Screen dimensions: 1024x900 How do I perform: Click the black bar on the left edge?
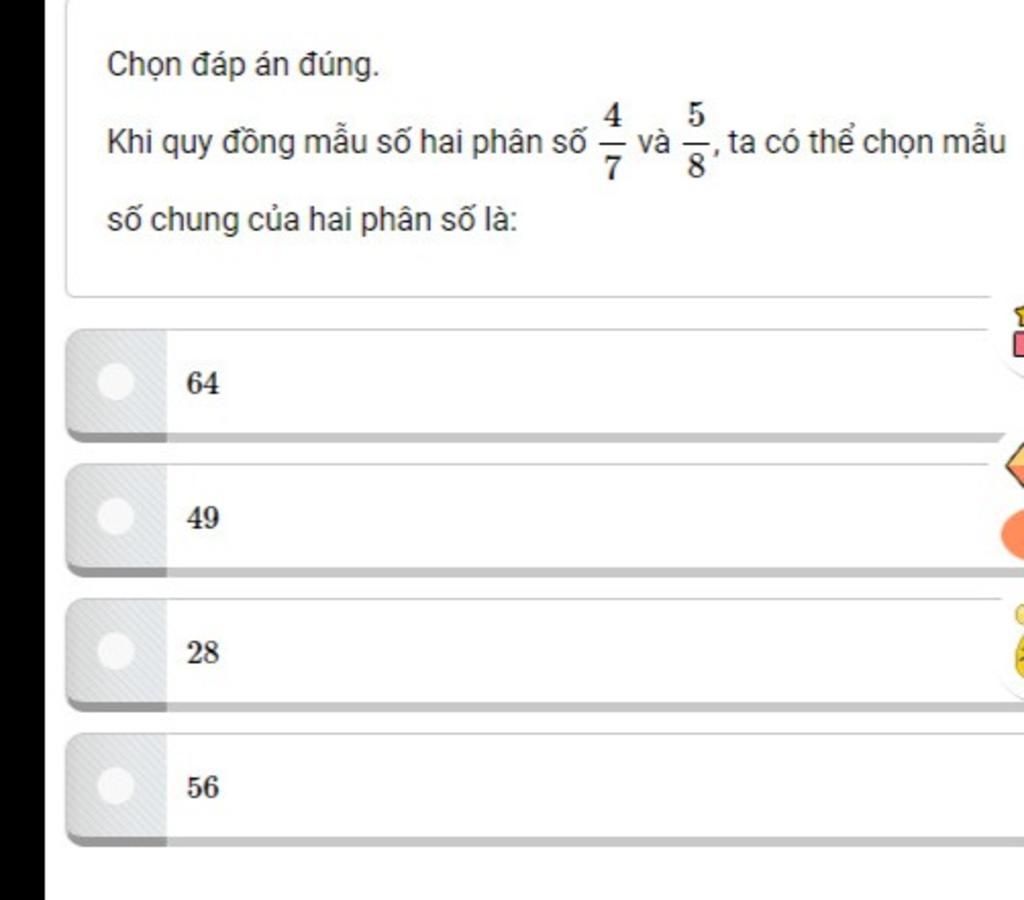22,450
